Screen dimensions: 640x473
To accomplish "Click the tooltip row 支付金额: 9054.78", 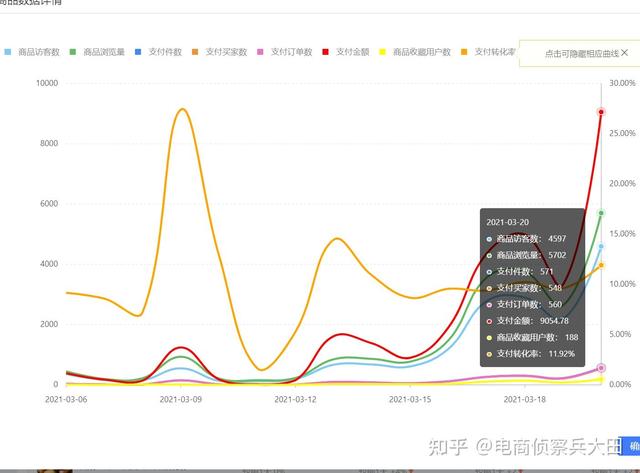I will click(527, 321).
